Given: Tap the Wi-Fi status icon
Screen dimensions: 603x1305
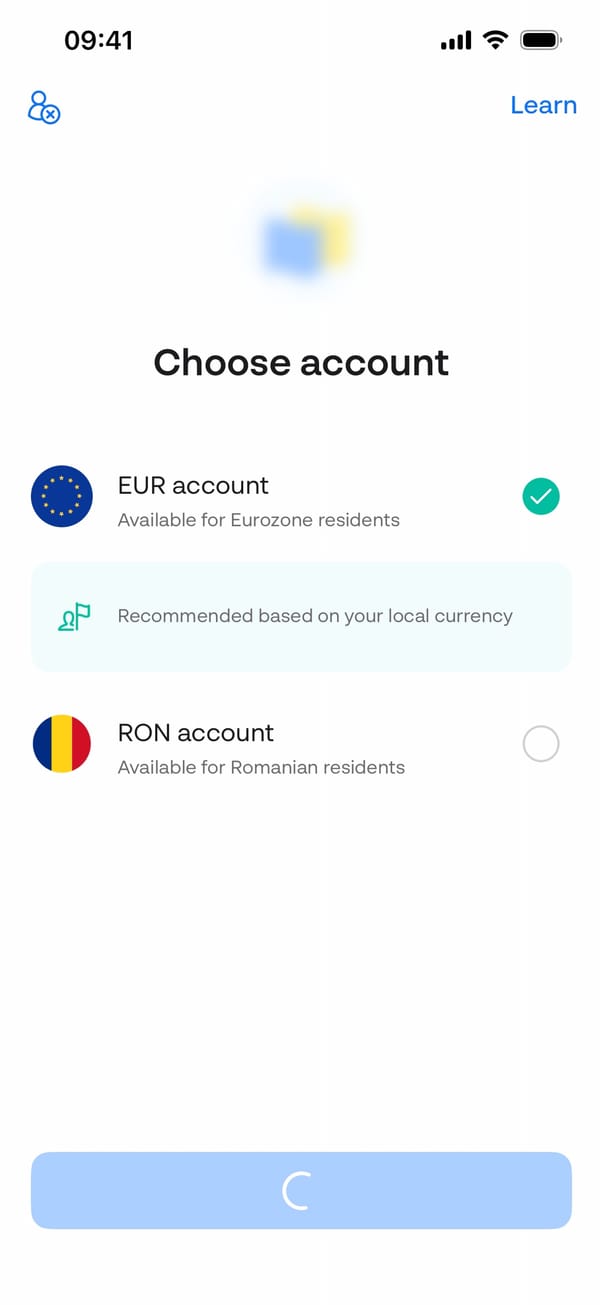Looking at the screenshot, I should 495,40.
